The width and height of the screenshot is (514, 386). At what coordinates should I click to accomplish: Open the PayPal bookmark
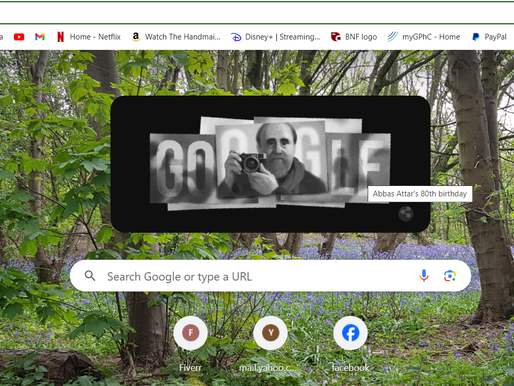click(x=489, y=37)
